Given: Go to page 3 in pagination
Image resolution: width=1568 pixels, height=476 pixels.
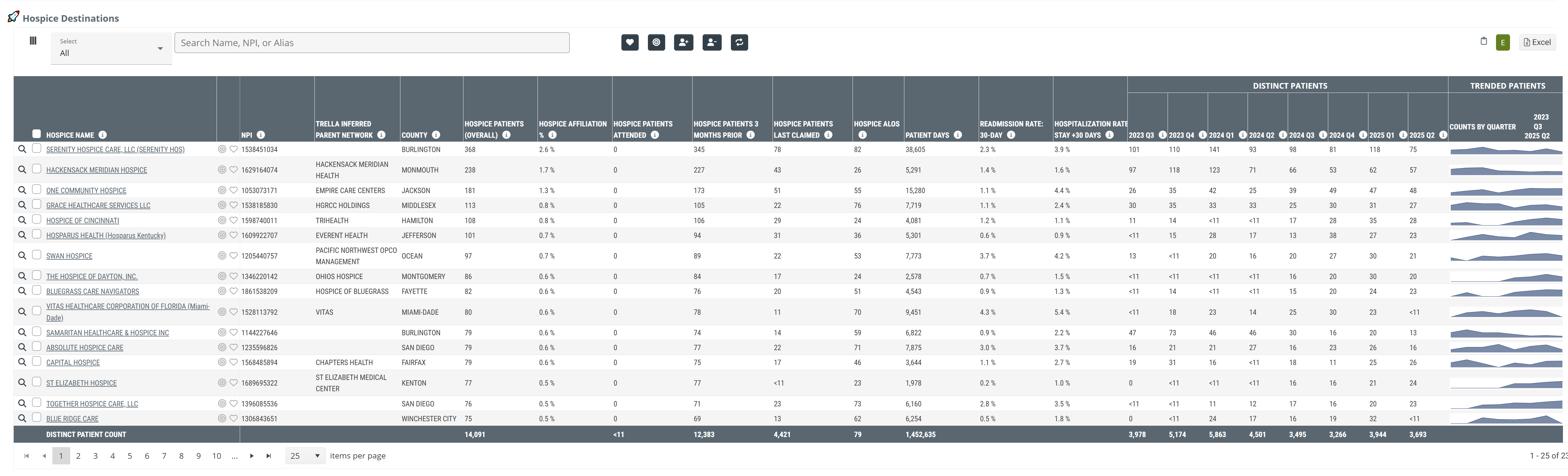Looking at the screenshot, I should (95, 456).
